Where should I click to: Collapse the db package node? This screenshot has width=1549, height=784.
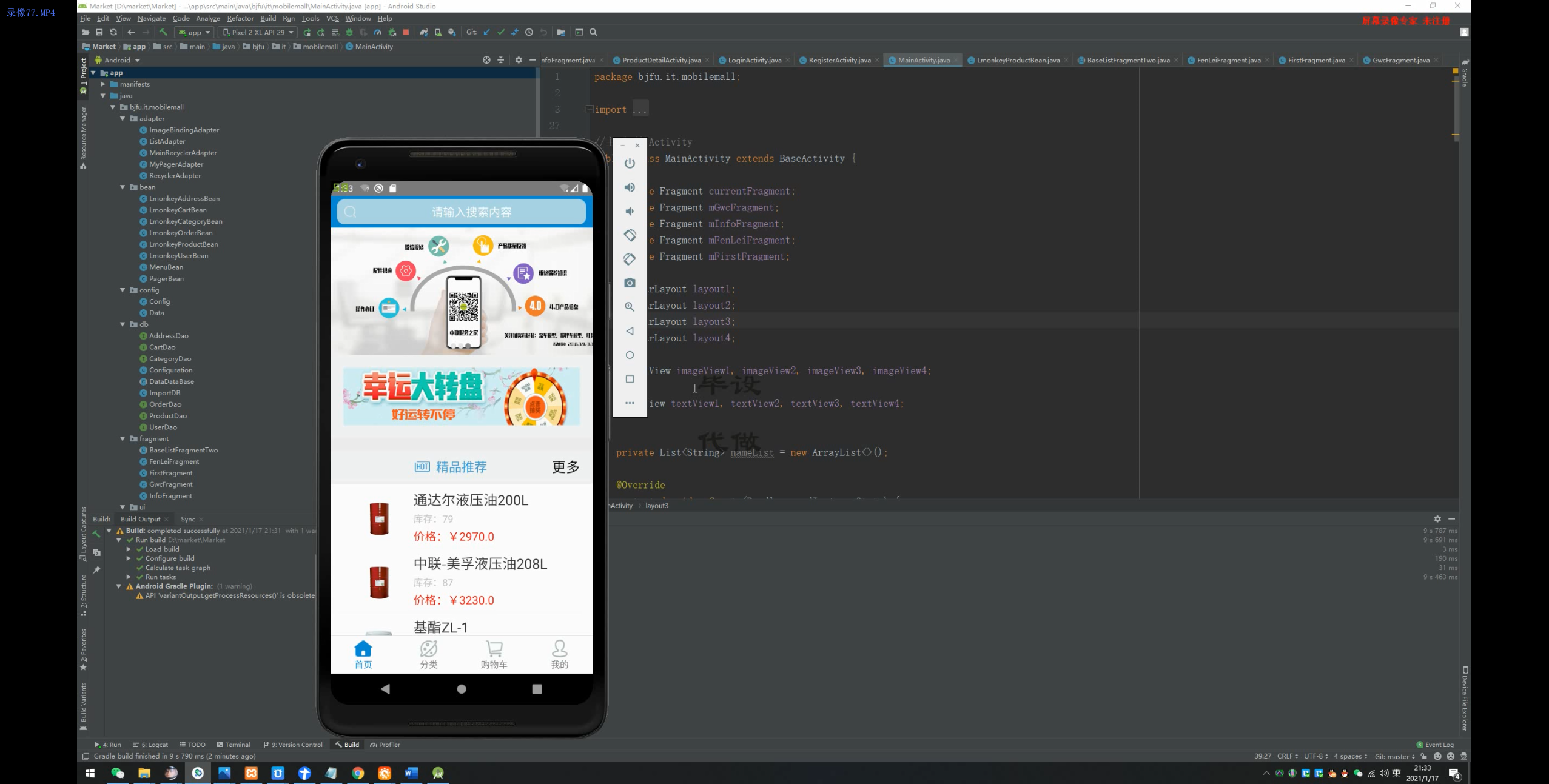(123, 324)
